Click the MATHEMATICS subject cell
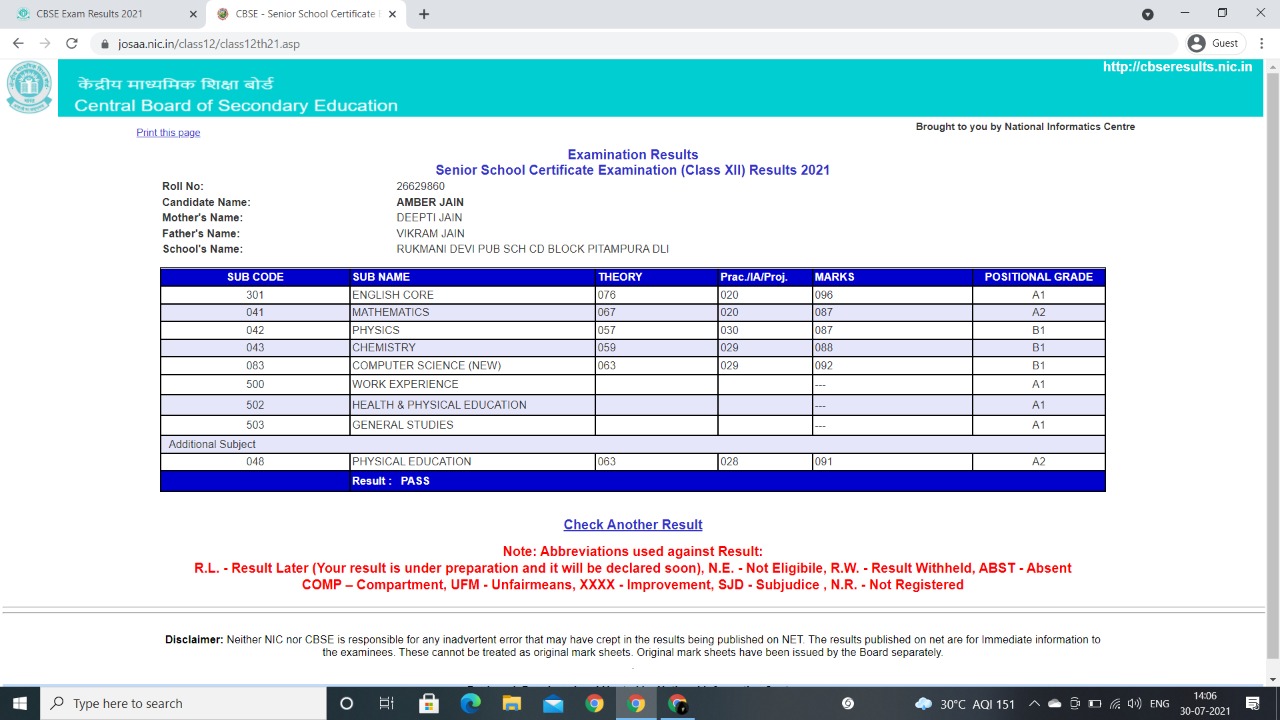 pos(472,312)
